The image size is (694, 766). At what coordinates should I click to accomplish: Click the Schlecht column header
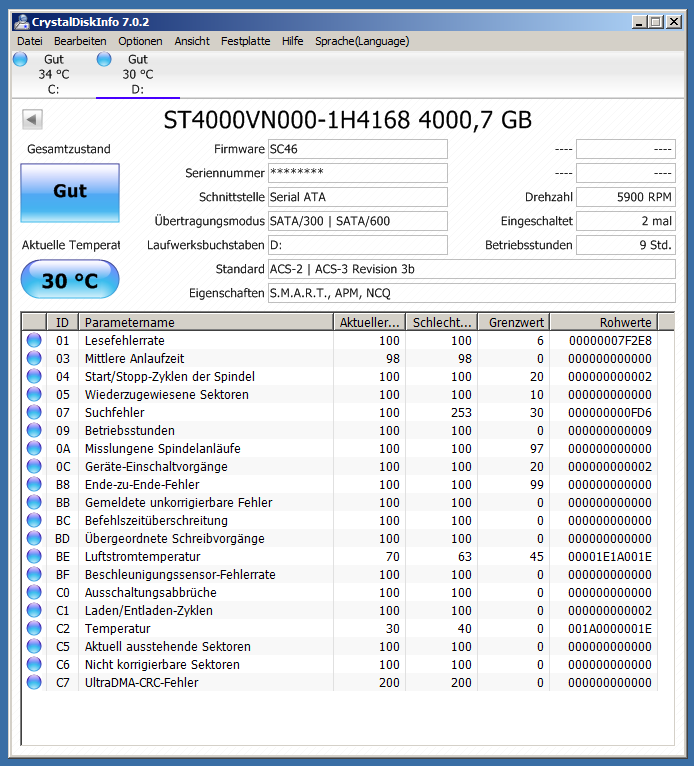(x=442, y=322)
